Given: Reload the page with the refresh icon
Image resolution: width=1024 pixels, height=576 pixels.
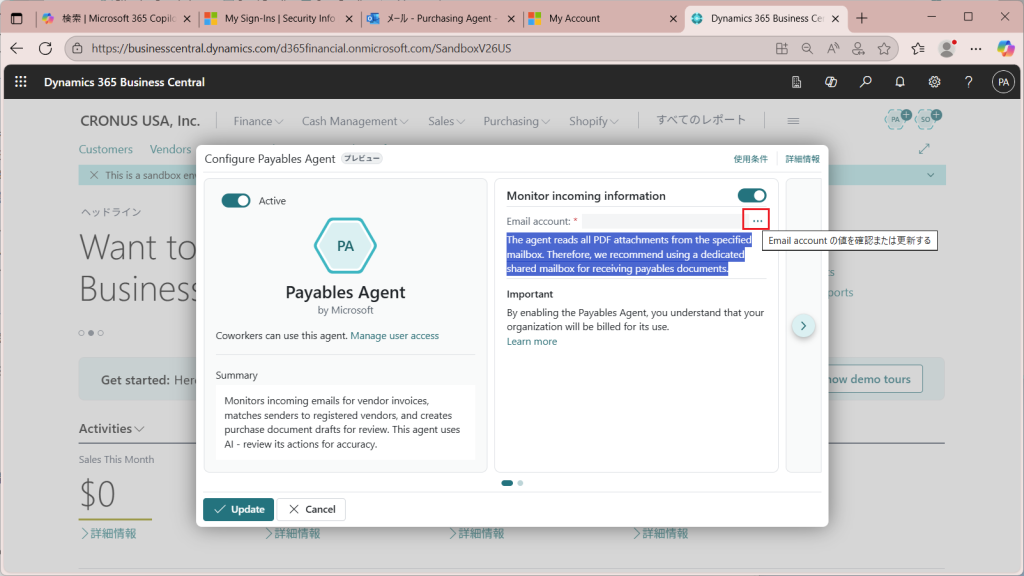Looking at the screenshot, I should 45,48.
